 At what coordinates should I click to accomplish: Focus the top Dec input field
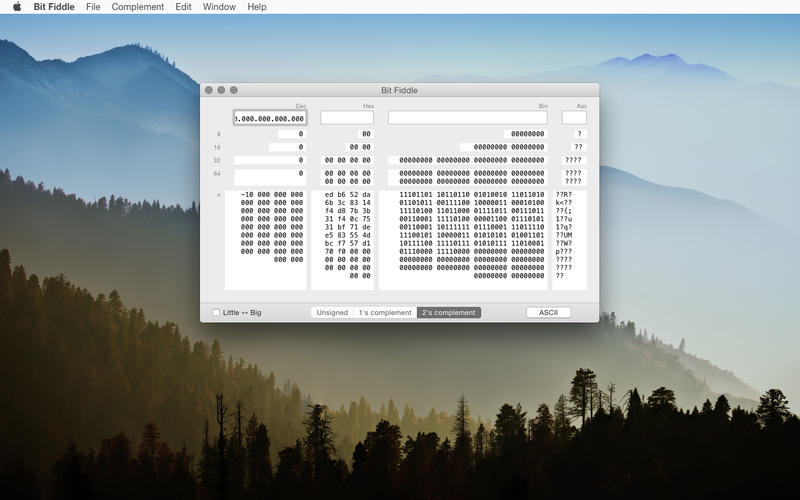tap(270, 118)
